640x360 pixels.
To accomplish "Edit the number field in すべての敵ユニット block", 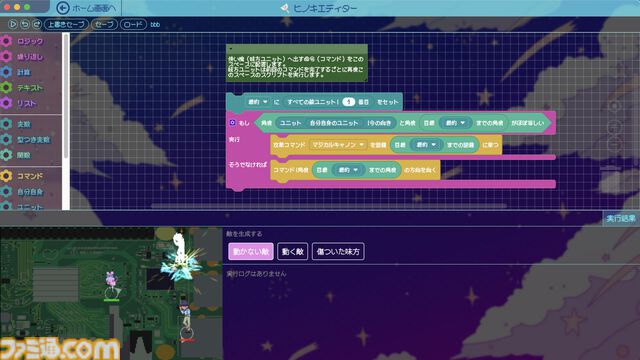I will 348,102.
